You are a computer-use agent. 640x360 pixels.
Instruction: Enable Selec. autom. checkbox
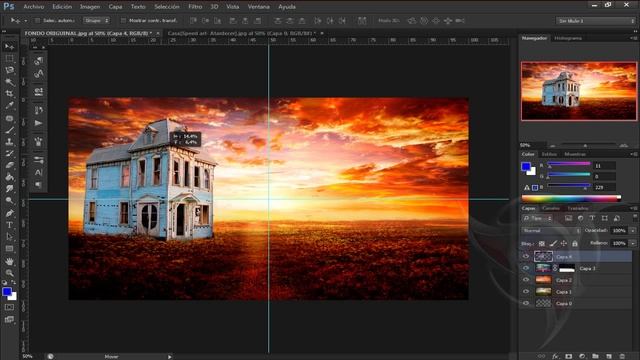tap(37, 20)
